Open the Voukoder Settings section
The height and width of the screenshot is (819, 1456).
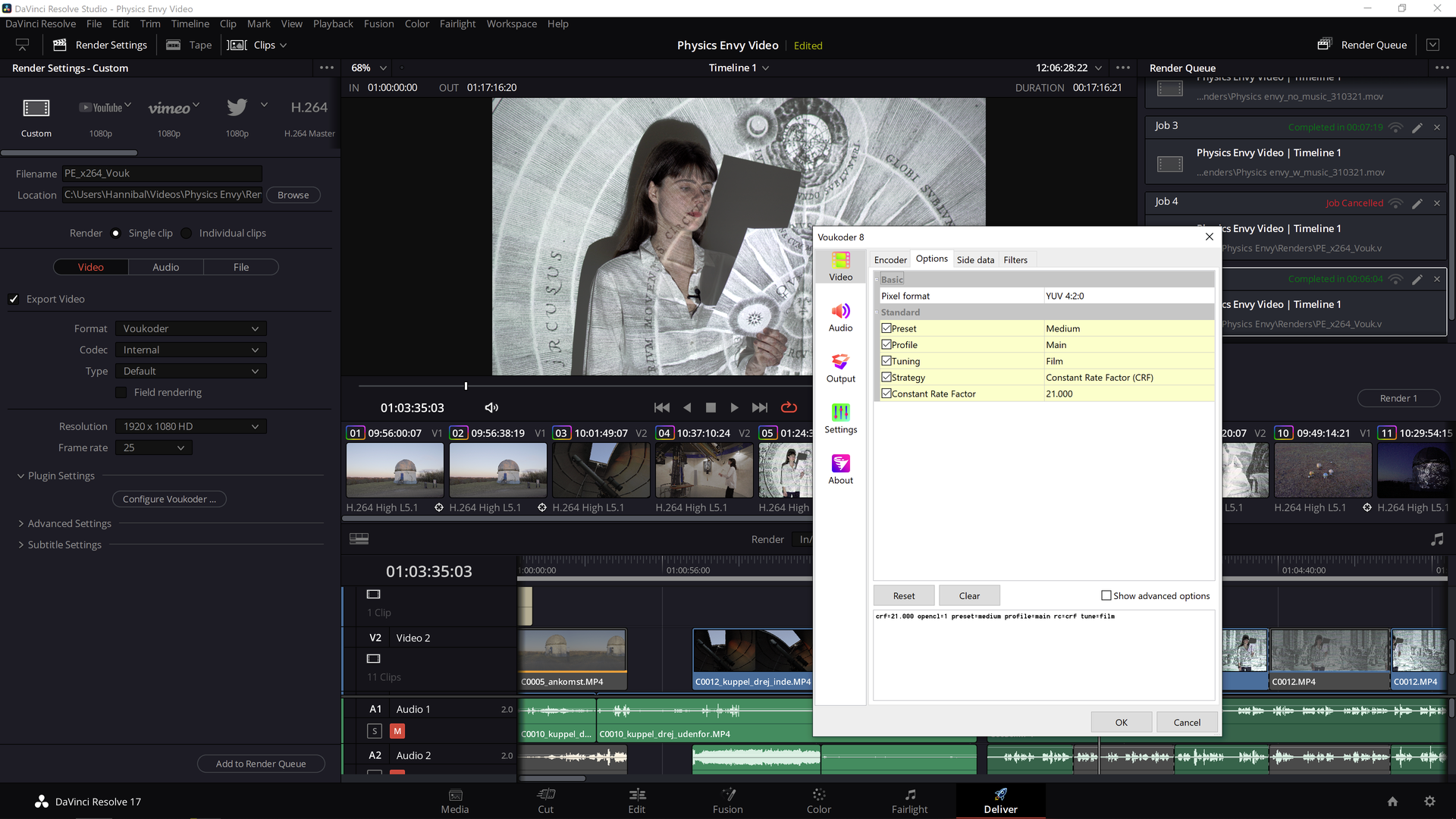click(840, 419)
